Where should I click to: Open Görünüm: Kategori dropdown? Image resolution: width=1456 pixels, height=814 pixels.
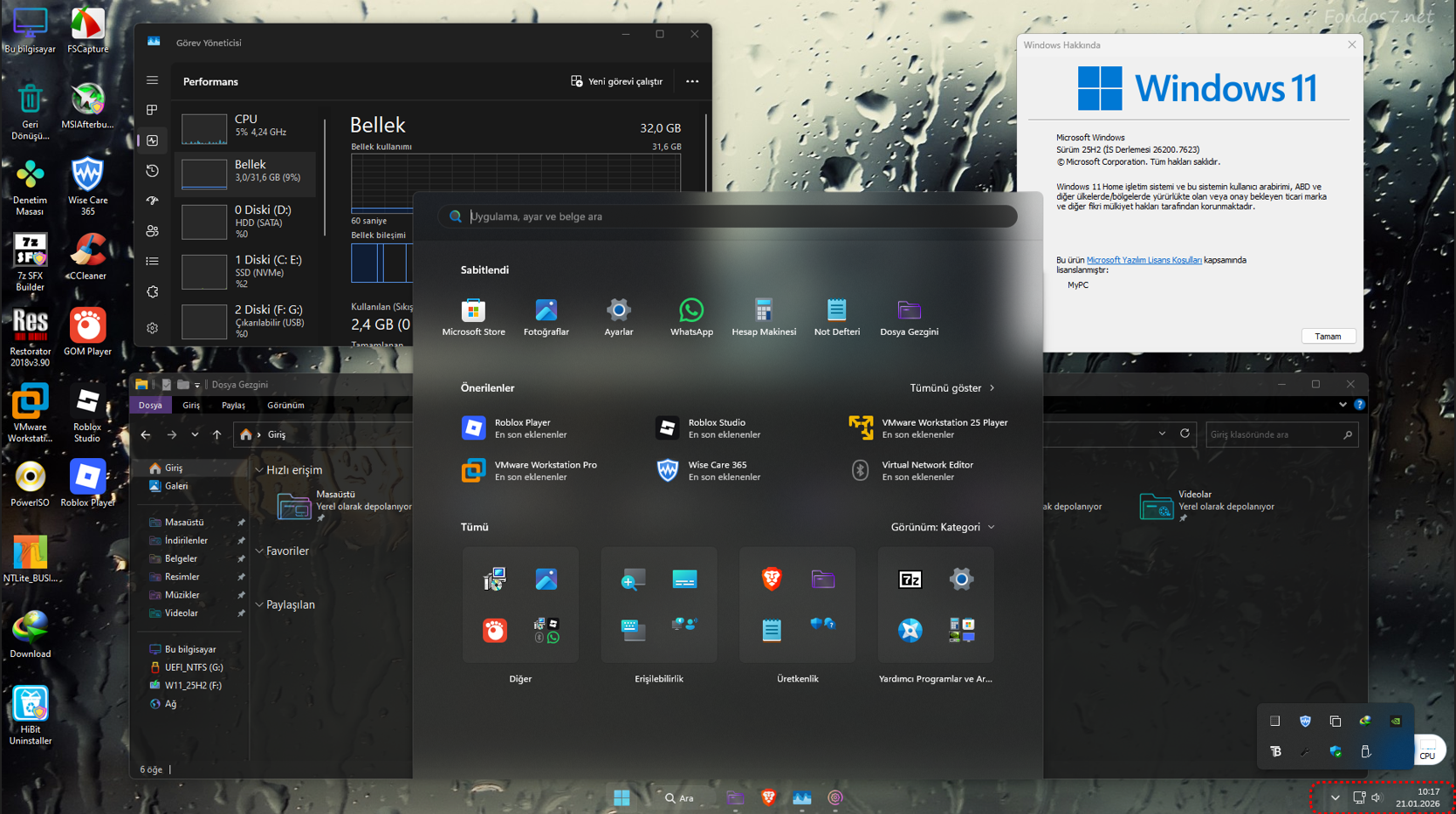pyautogui.click(x=943, y=527)
